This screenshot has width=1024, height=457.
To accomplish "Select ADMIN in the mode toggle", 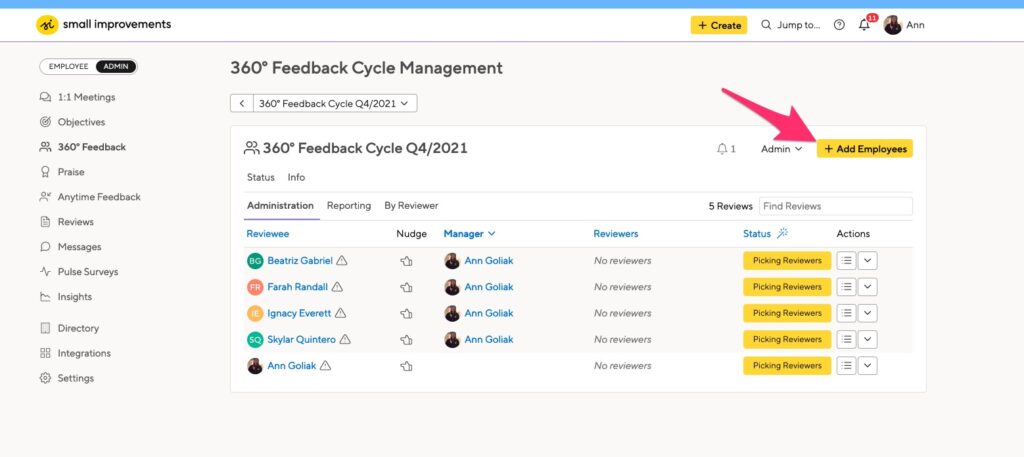I will [x=118, y=67].
